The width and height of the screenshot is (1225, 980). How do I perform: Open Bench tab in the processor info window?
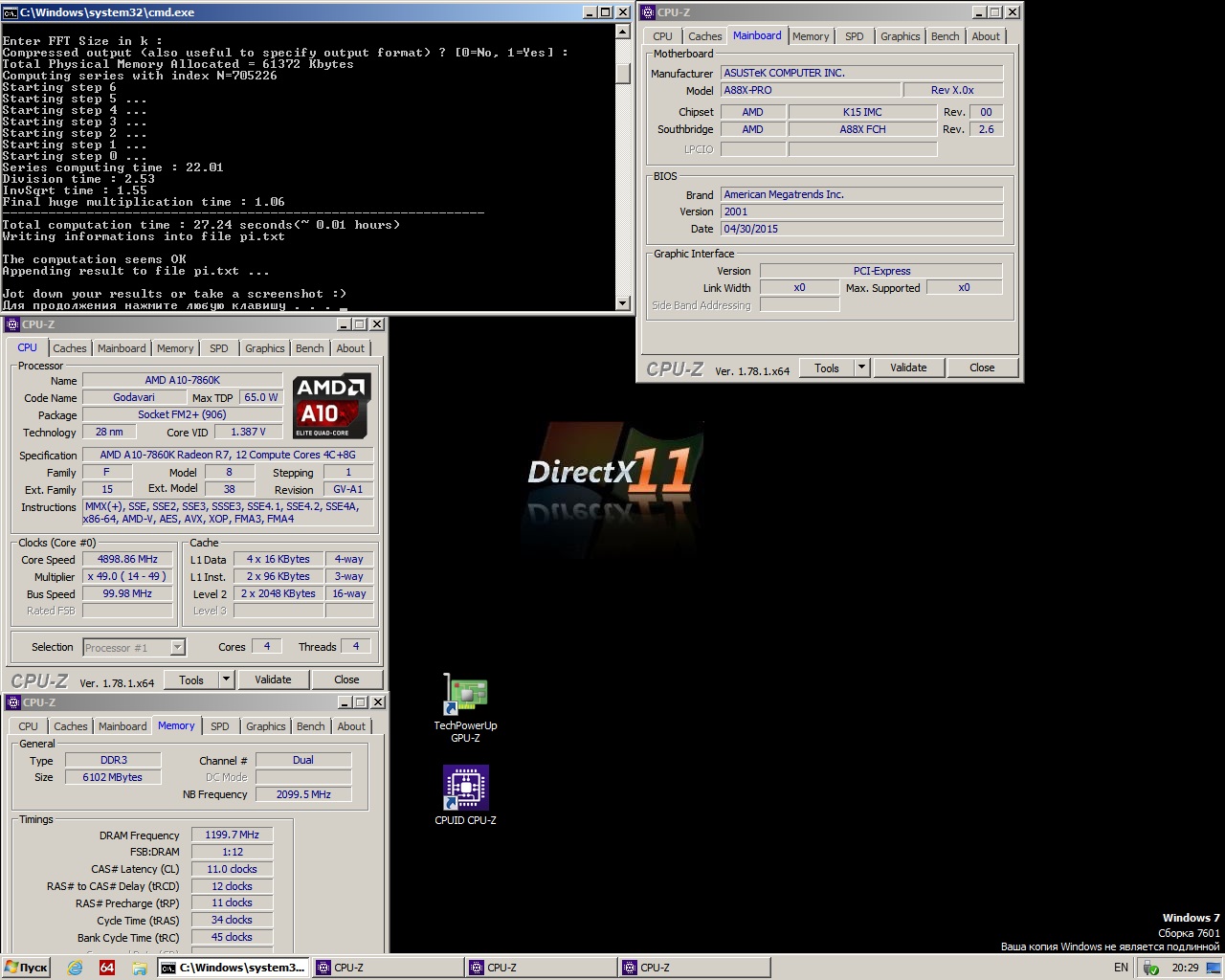(x=309, y=348)
